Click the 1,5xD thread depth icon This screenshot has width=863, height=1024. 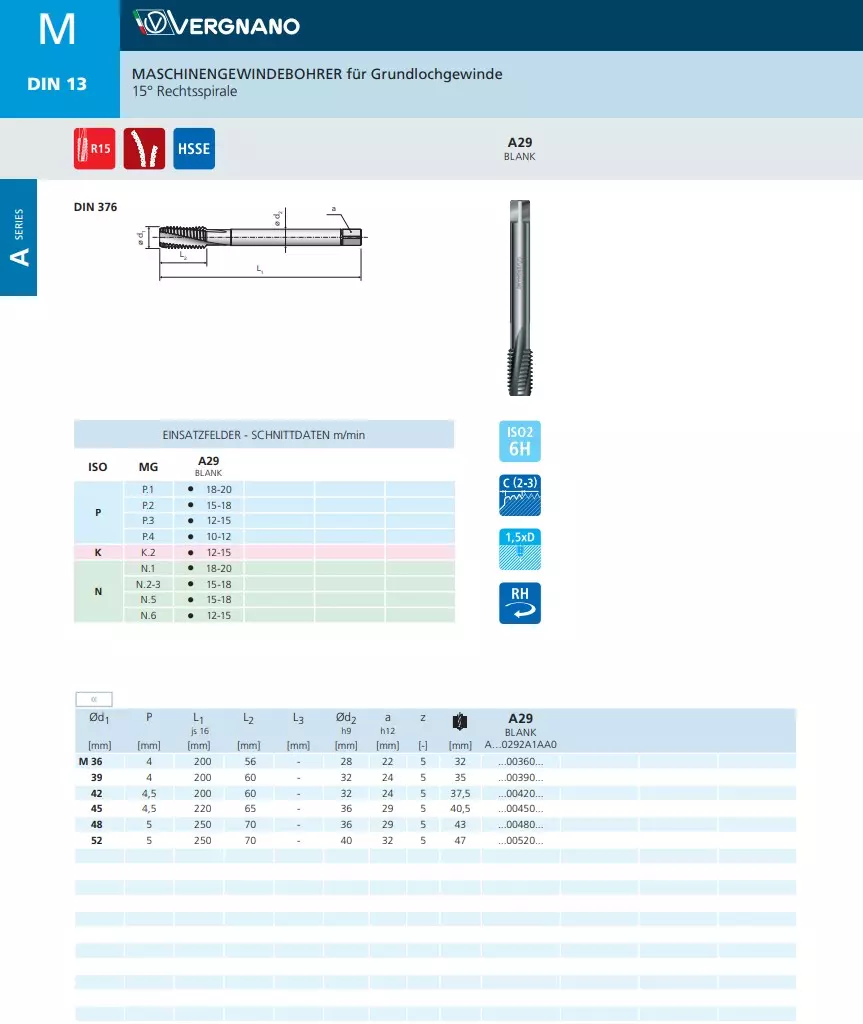coord(519,549)
